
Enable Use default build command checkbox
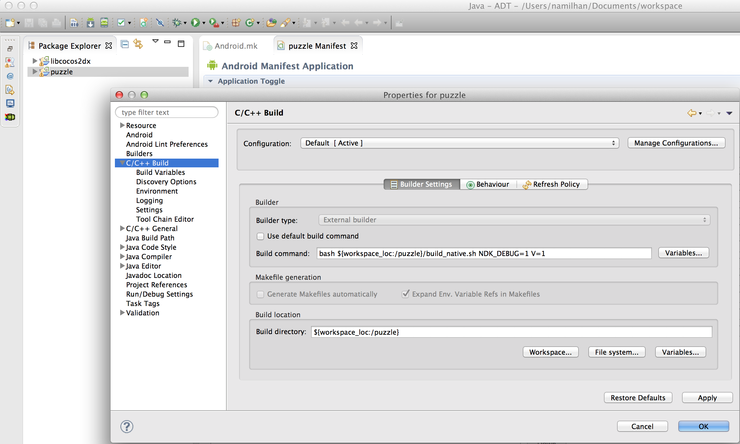click(260, 236)
